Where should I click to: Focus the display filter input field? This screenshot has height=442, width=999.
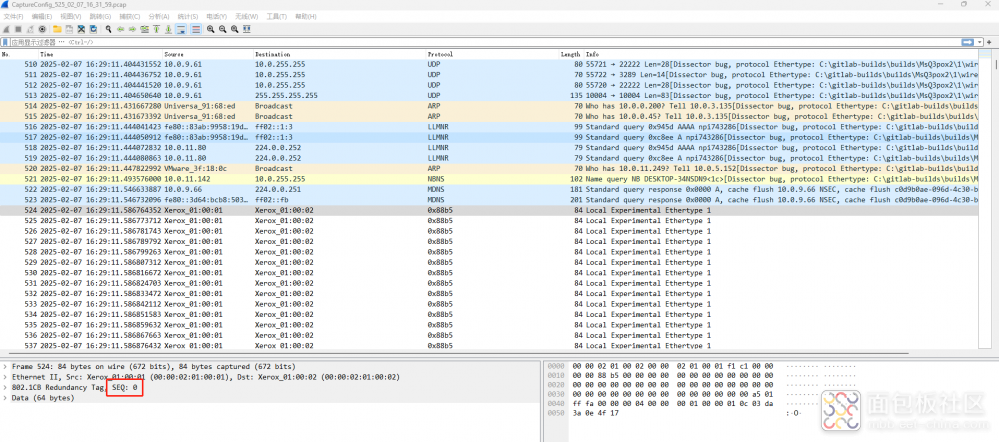(484, 42)
